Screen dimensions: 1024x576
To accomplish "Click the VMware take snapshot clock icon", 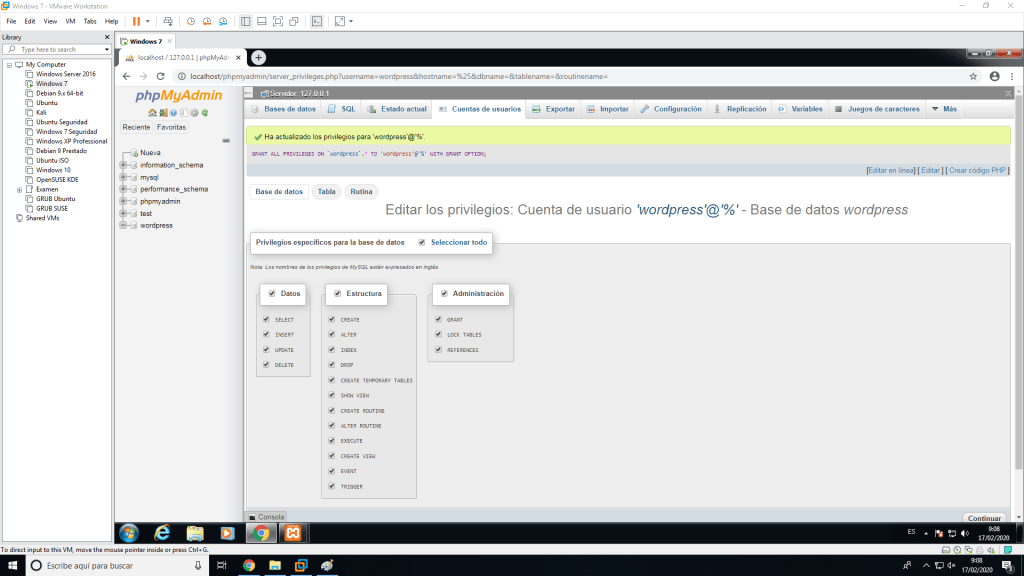I will coord(191,21).
